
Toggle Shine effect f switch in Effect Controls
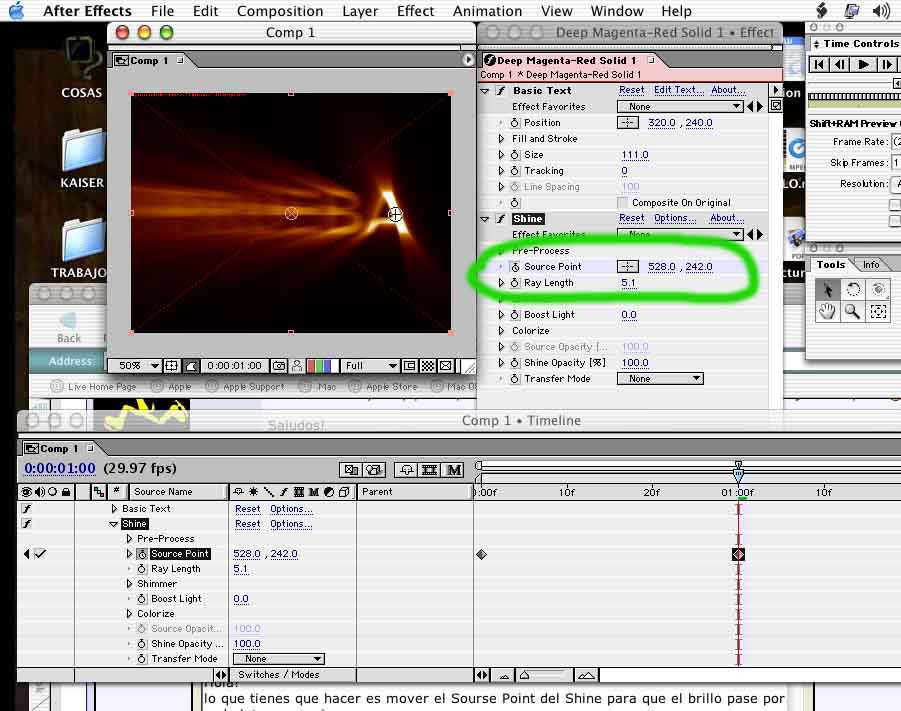point(501,218)
